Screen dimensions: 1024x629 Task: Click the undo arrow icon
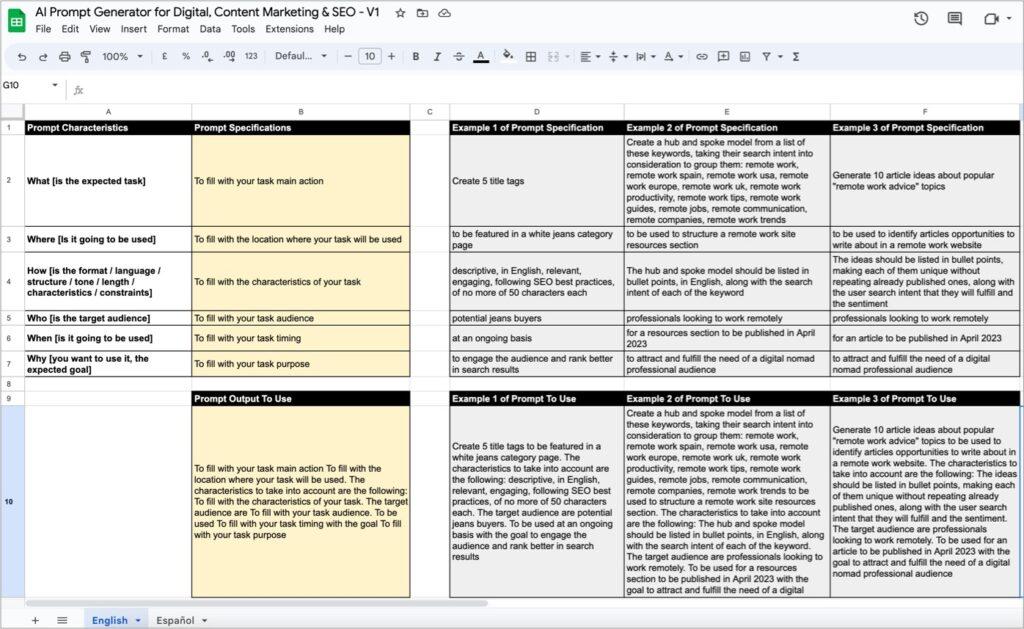point(22,57)
